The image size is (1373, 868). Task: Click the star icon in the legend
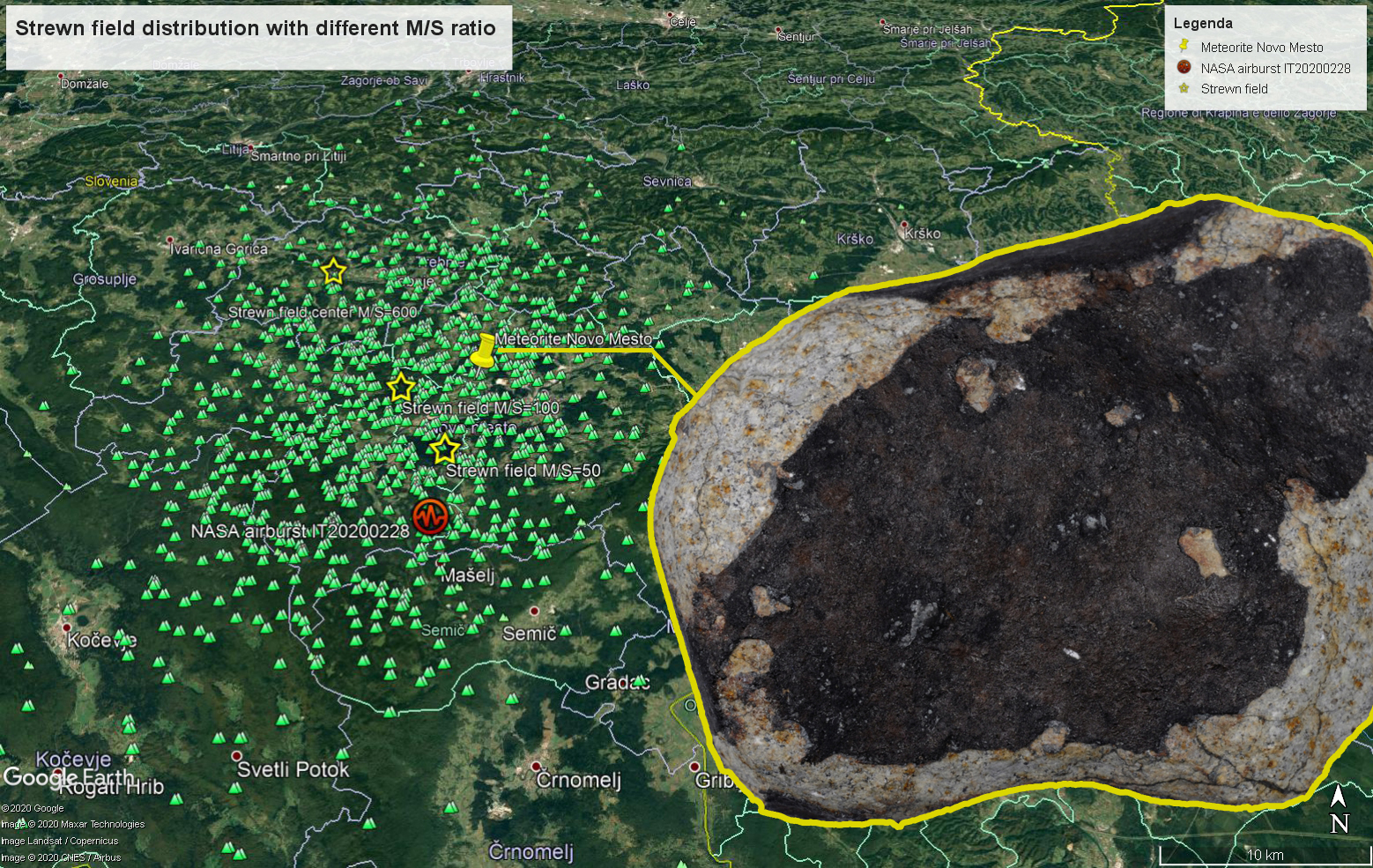[x=1184, y=88]
